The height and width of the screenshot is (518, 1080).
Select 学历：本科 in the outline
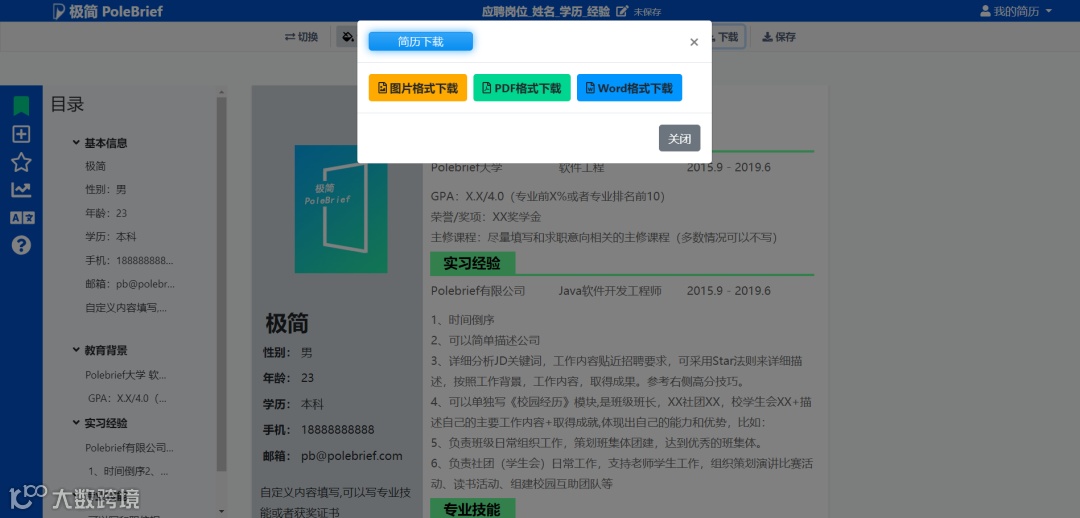coord(111,236)
